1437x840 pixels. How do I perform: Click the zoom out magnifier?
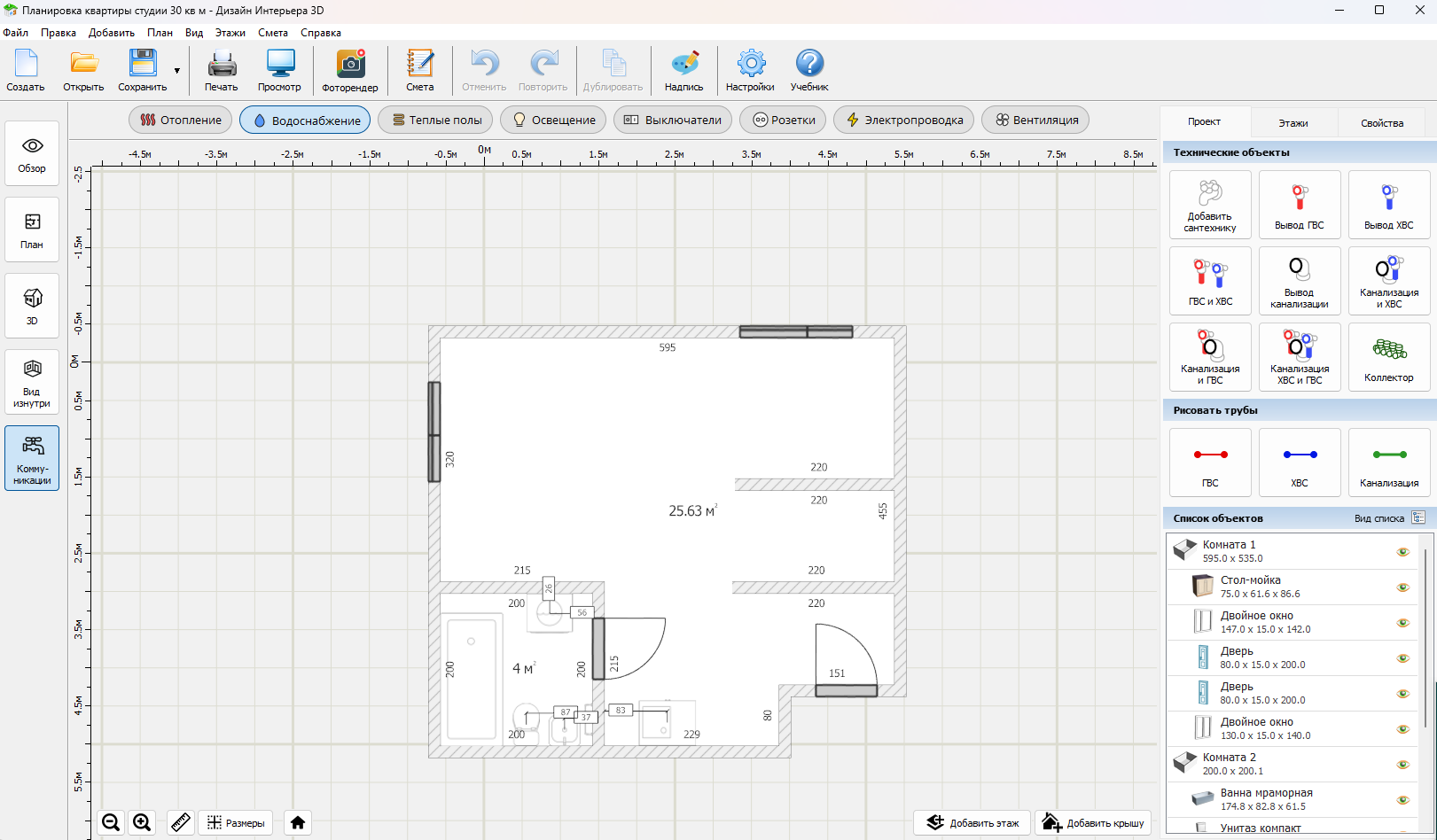pyautogui.click(x=111, y=822)
